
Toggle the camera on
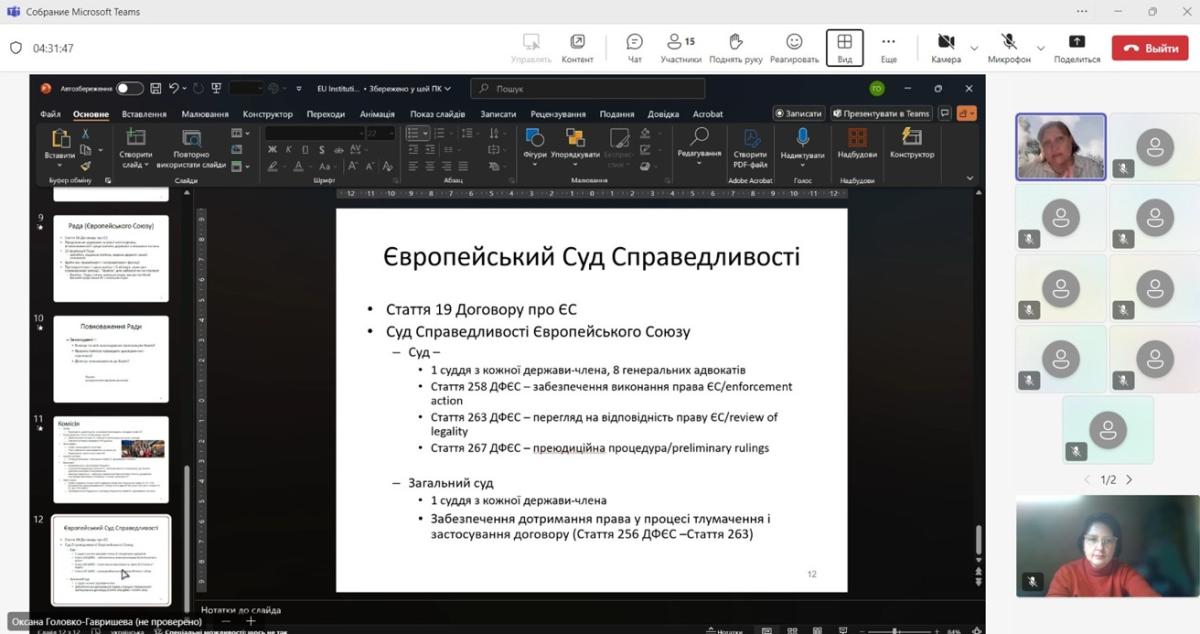coord(945,47)
